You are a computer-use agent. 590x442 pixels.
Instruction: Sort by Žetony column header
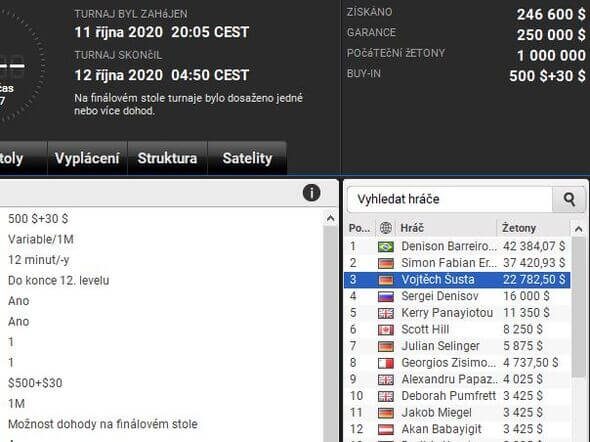(534, 228)
